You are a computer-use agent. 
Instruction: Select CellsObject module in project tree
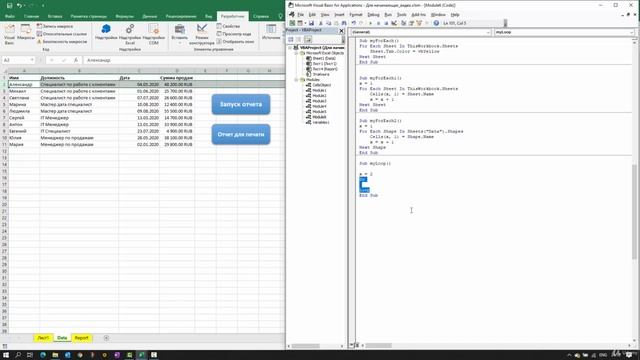[x=319, y=85]
